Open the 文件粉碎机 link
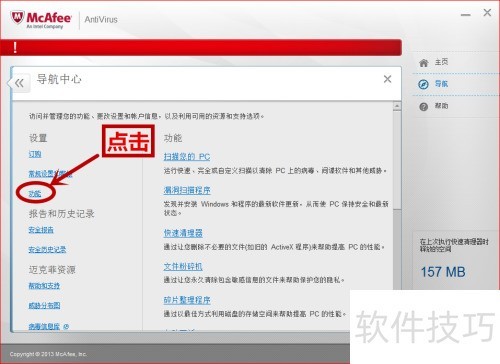Image resolution: width=500 pixels, height=364 pixels. [x=183, y=267]
